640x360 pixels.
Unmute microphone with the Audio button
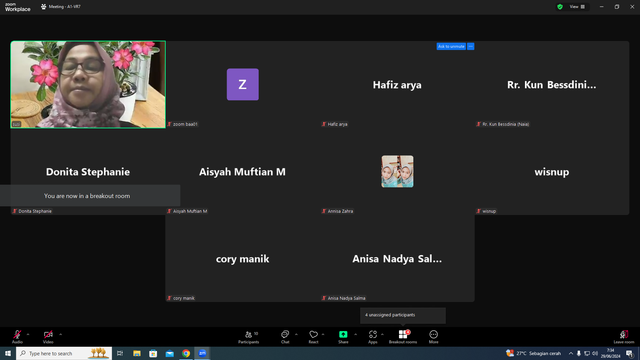[x=17, y=337]
